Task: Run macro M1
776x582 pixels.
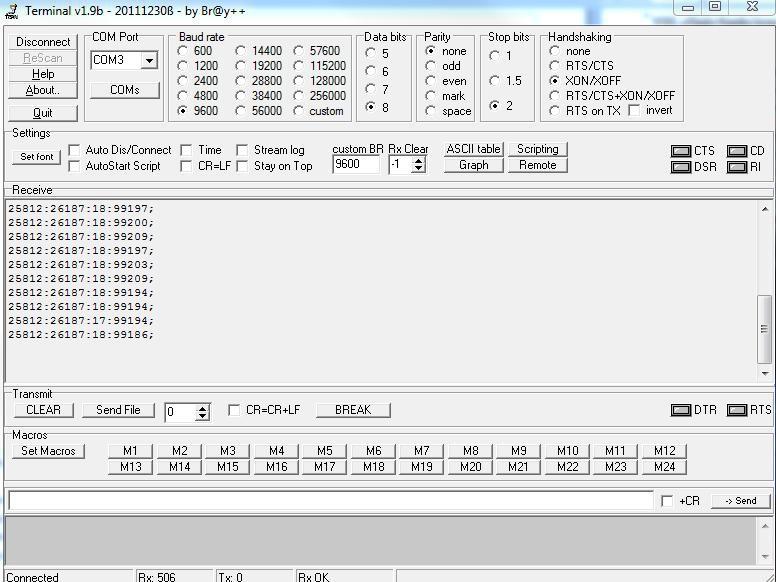Action: pos(130,451)
